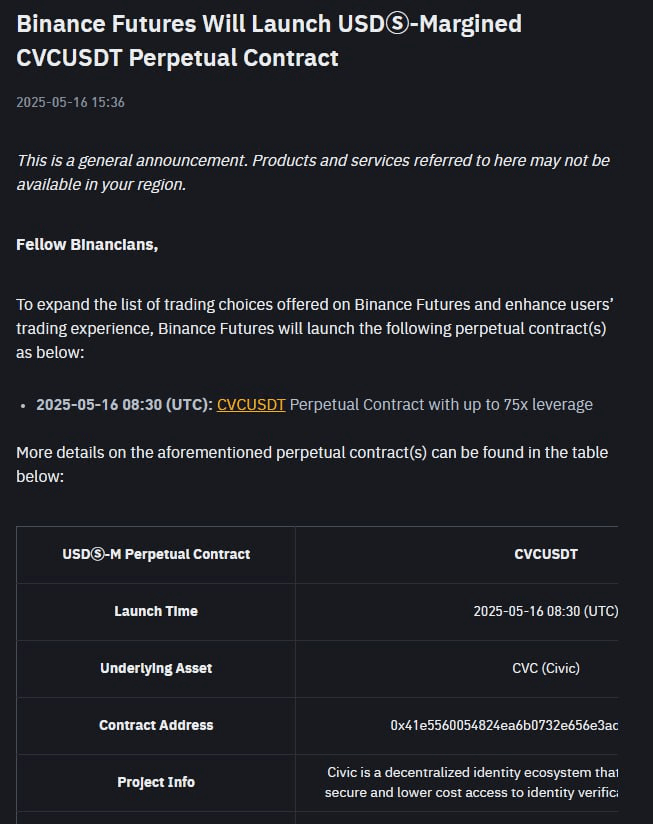
Task: Click the More details paragraph above the table
Action: click(312, 465)
